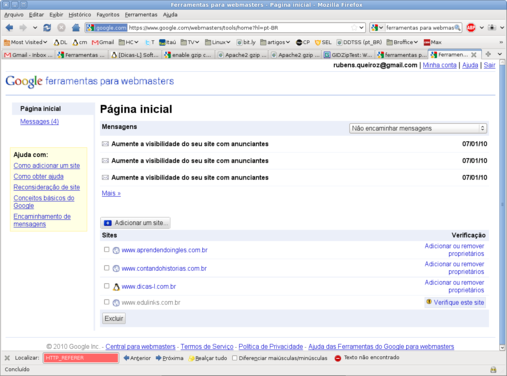
Task: Click the Sair link
Action: click(489, 65)
